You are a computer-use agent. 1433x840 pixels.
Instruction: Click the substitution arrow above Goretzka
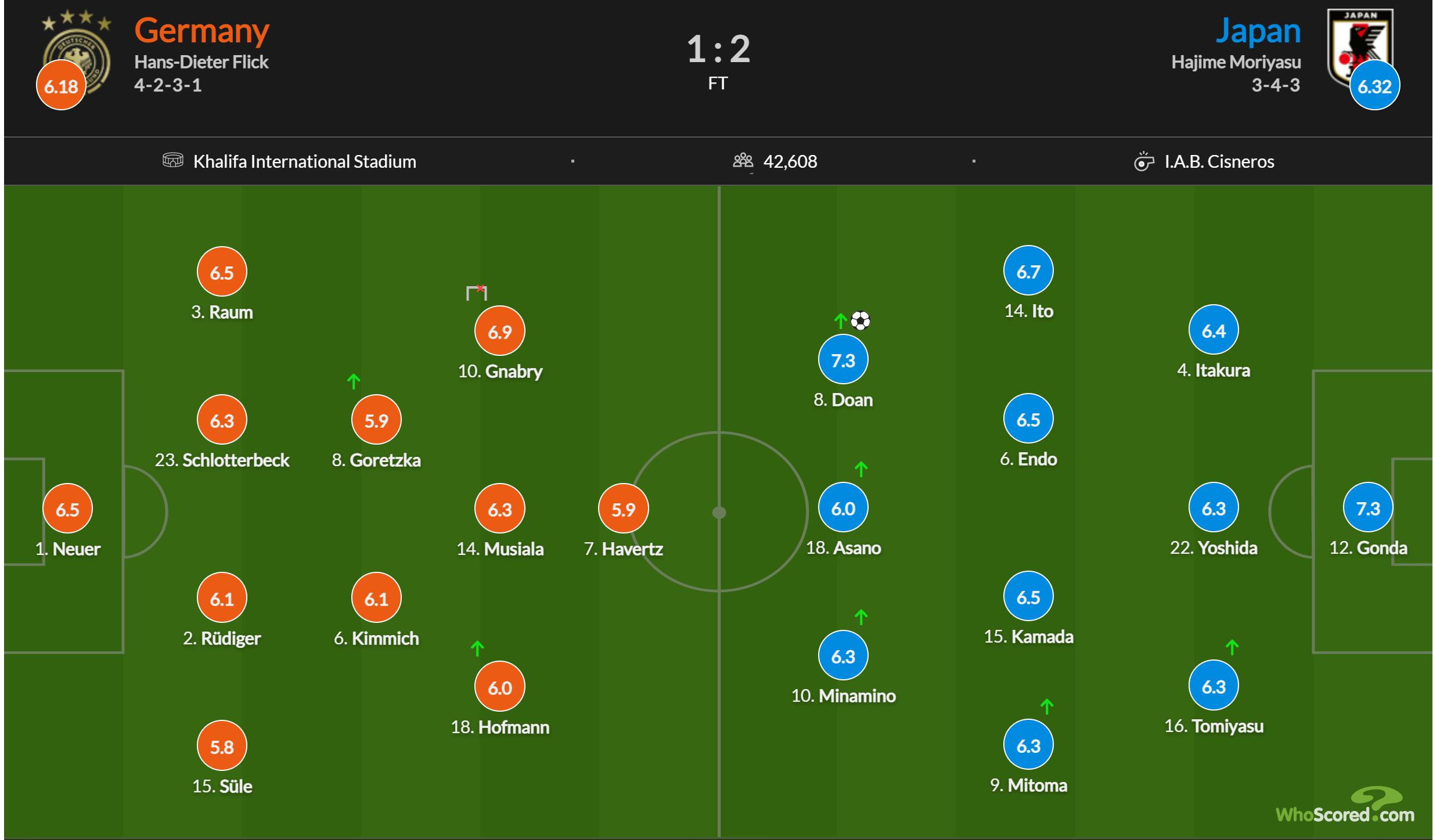pos(354,381)
